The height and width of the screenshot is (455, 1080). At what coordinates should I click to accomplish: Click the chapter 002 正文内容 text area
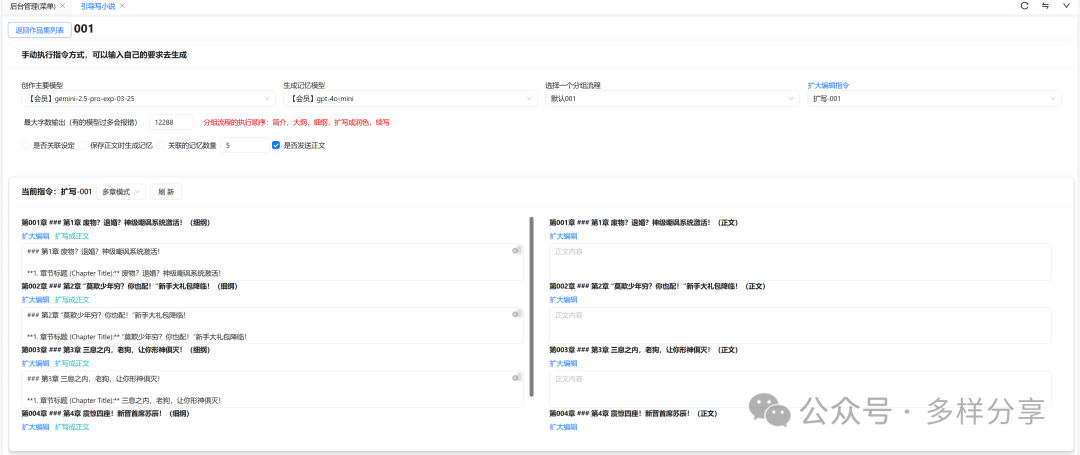800,326
